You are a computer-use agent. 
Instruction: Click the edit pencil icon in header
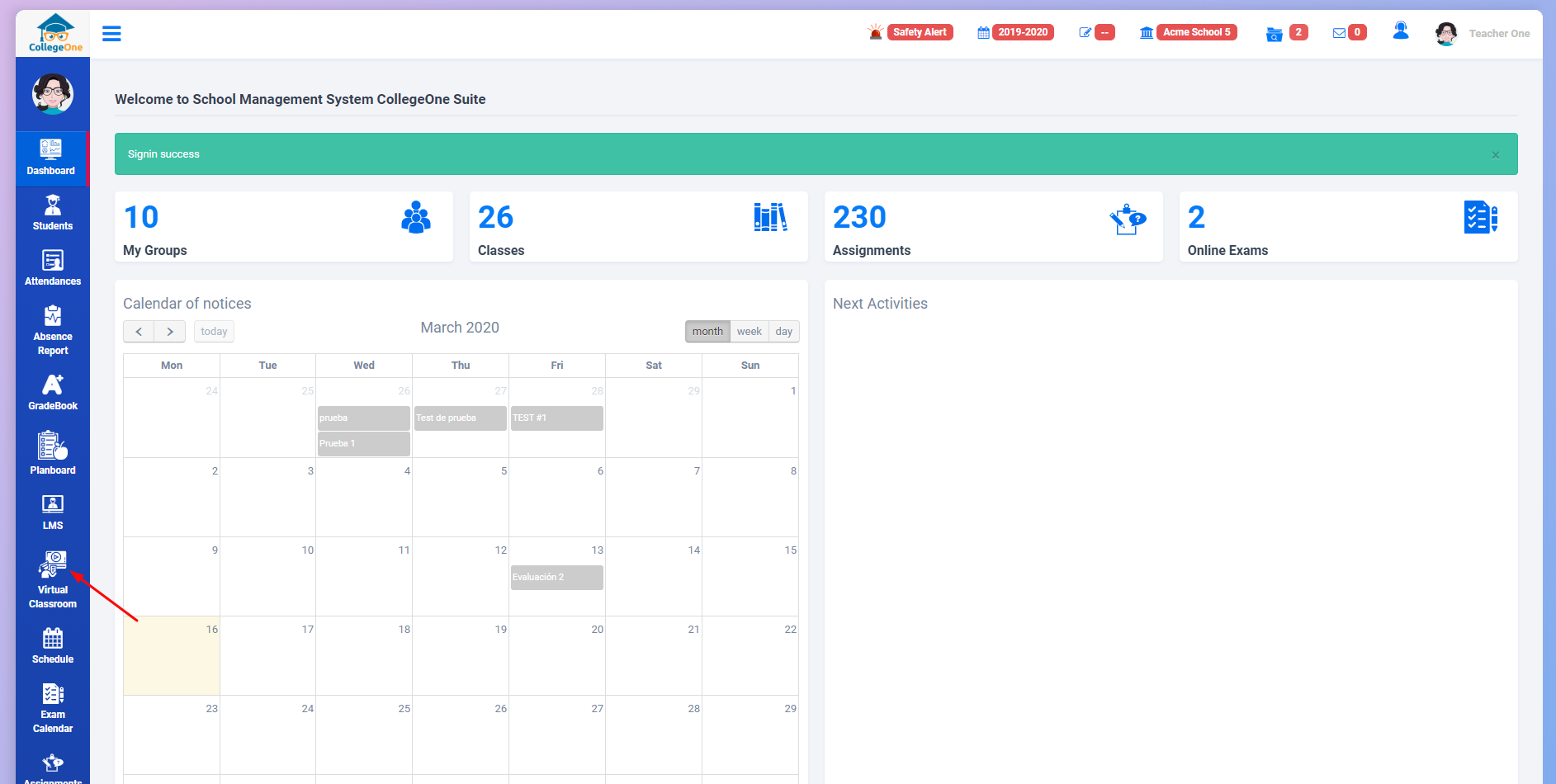coord(1085,33)
